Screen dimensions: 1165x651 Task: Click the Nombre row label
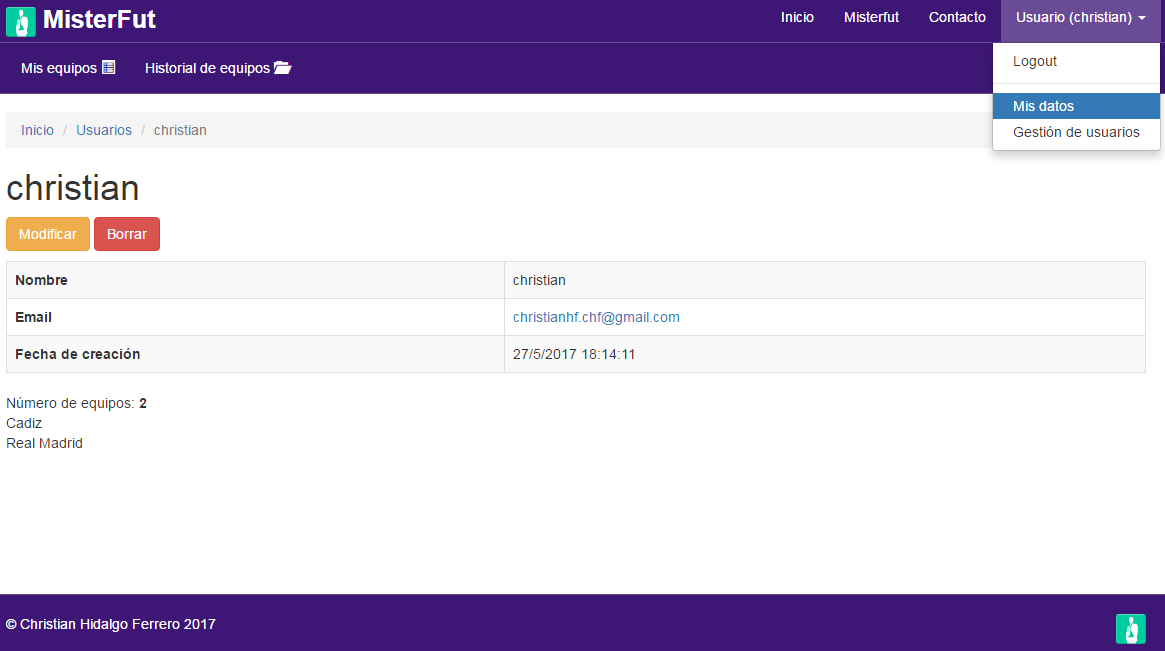pos(41,280)
